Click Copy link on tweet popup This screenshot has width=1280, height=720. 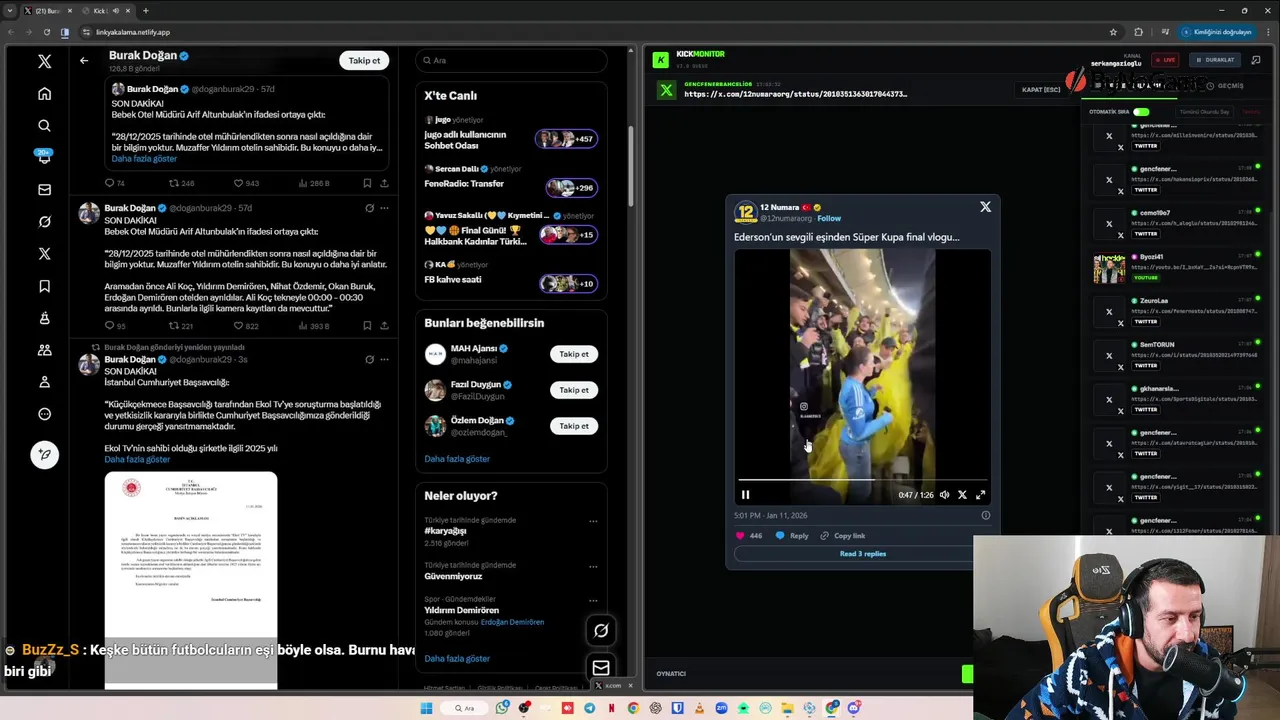842,536
